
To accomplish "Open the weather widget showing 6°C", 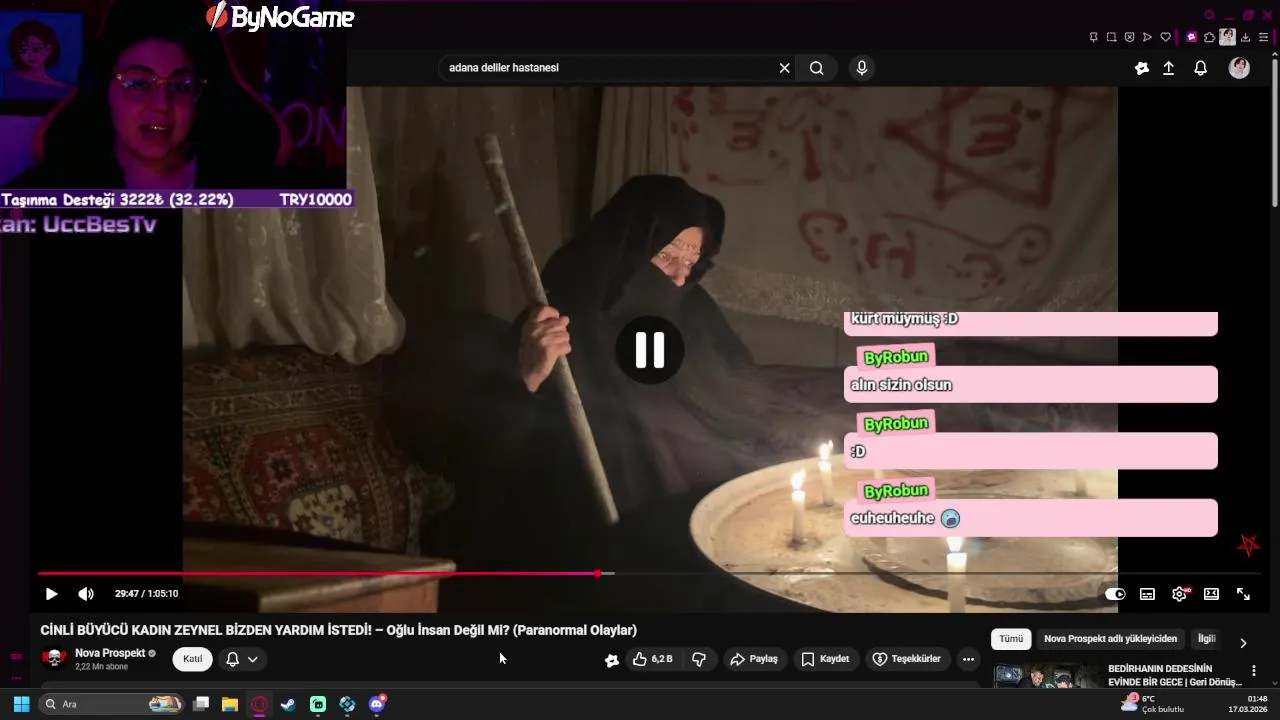I will pos(1152,704).
